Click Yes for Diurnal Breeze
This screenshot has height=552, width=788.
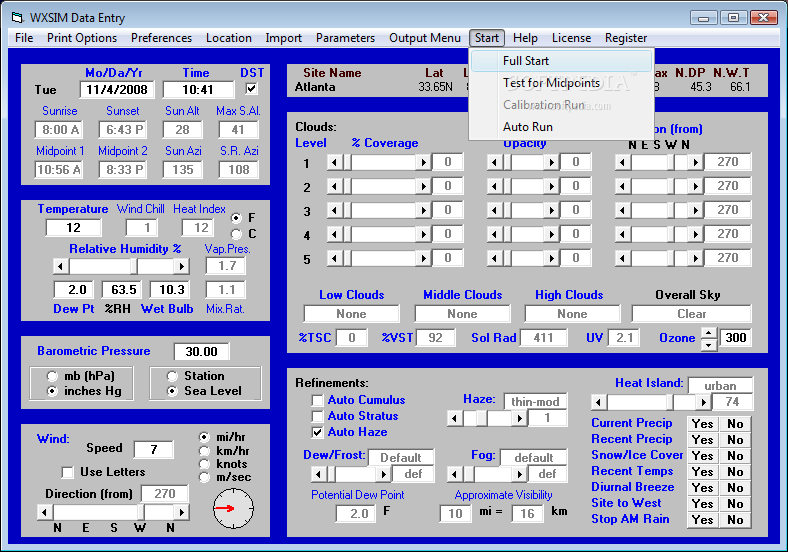coord(703,488)
